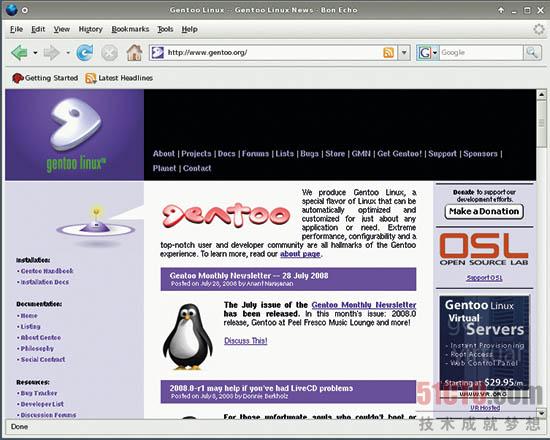550x440 pixels.
Task: Click the activity throbber gear icon
Action: point(538,29)
